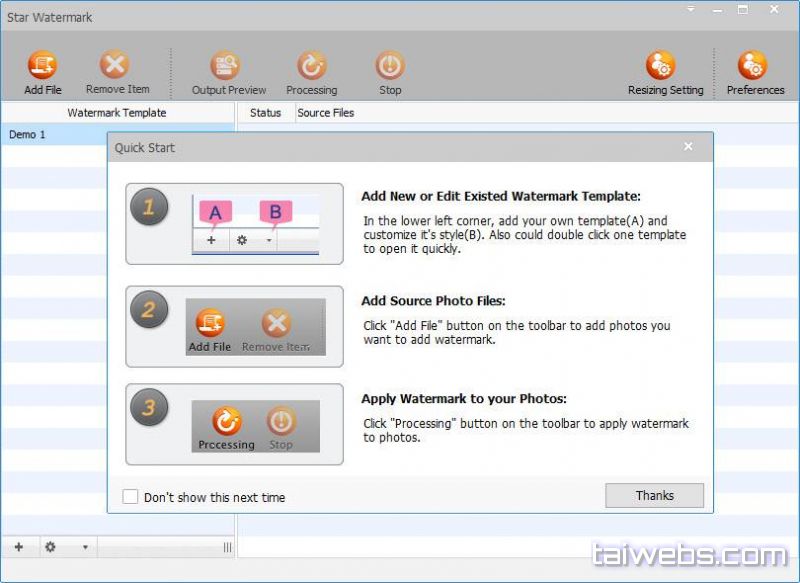Click the Status column header
Screen dimensions: 800x583
tap(265, 113)
